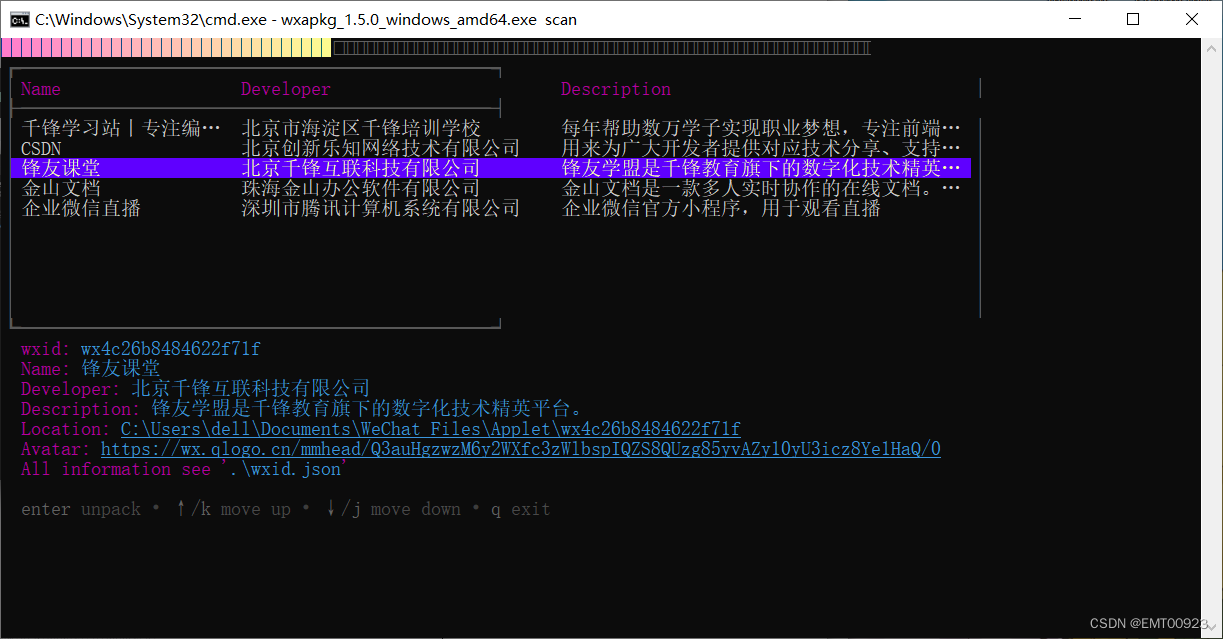Click description starting 金山文档是一款多人

click(761, 188)
